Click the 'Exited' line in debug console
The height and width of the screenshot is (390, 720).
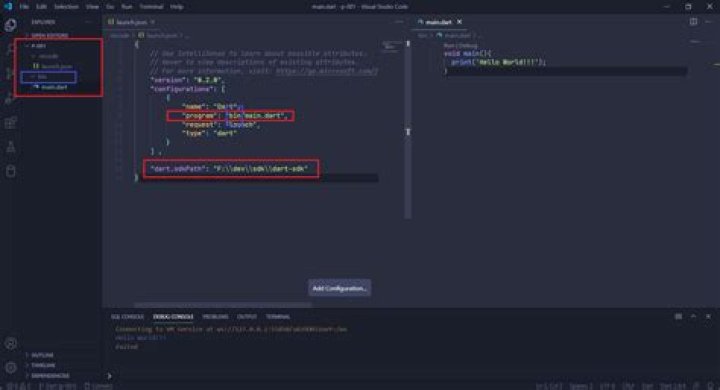coord(127,347)
